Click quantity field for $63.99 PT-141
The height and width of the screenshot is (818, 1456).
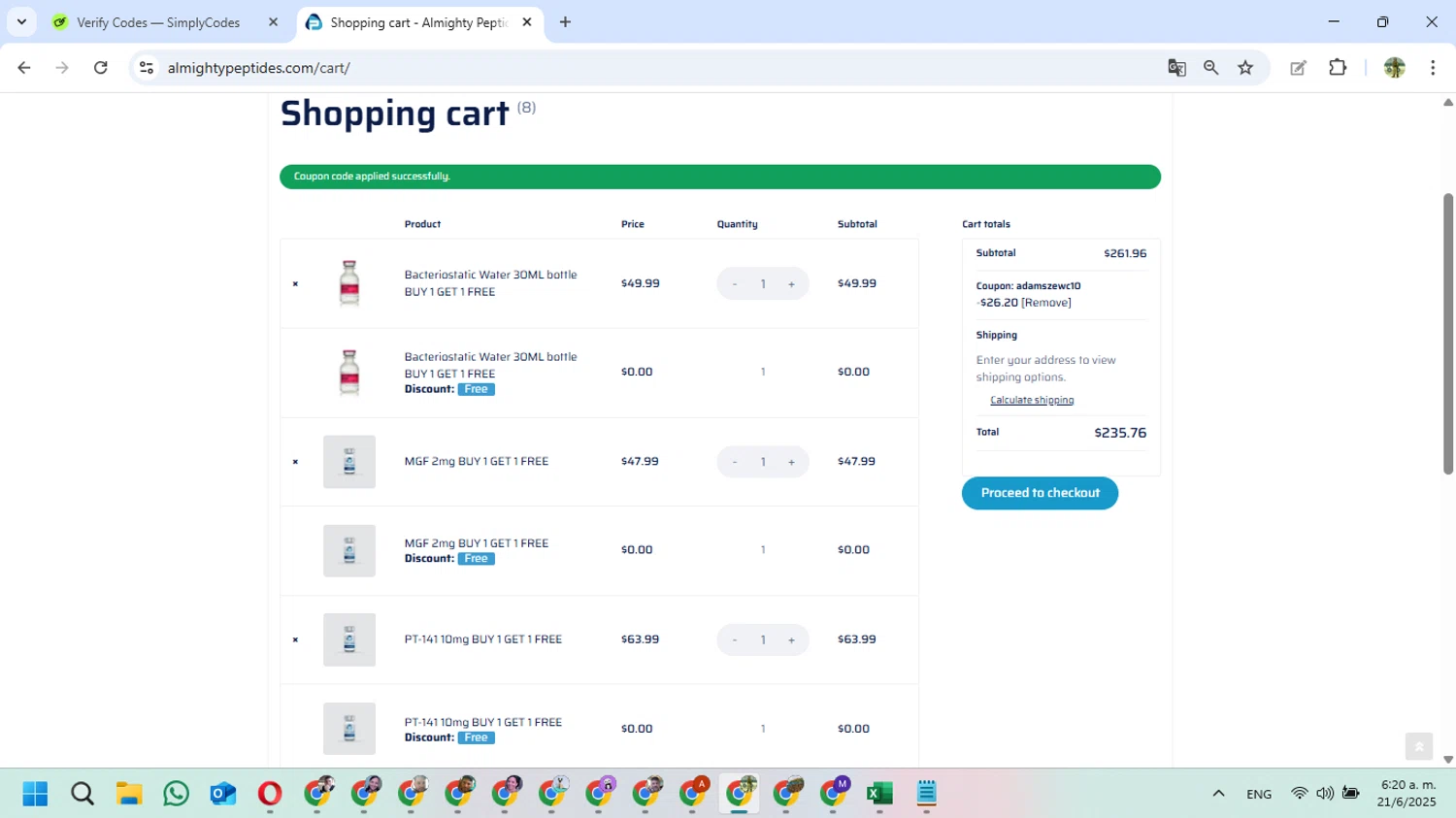(763, 639)
